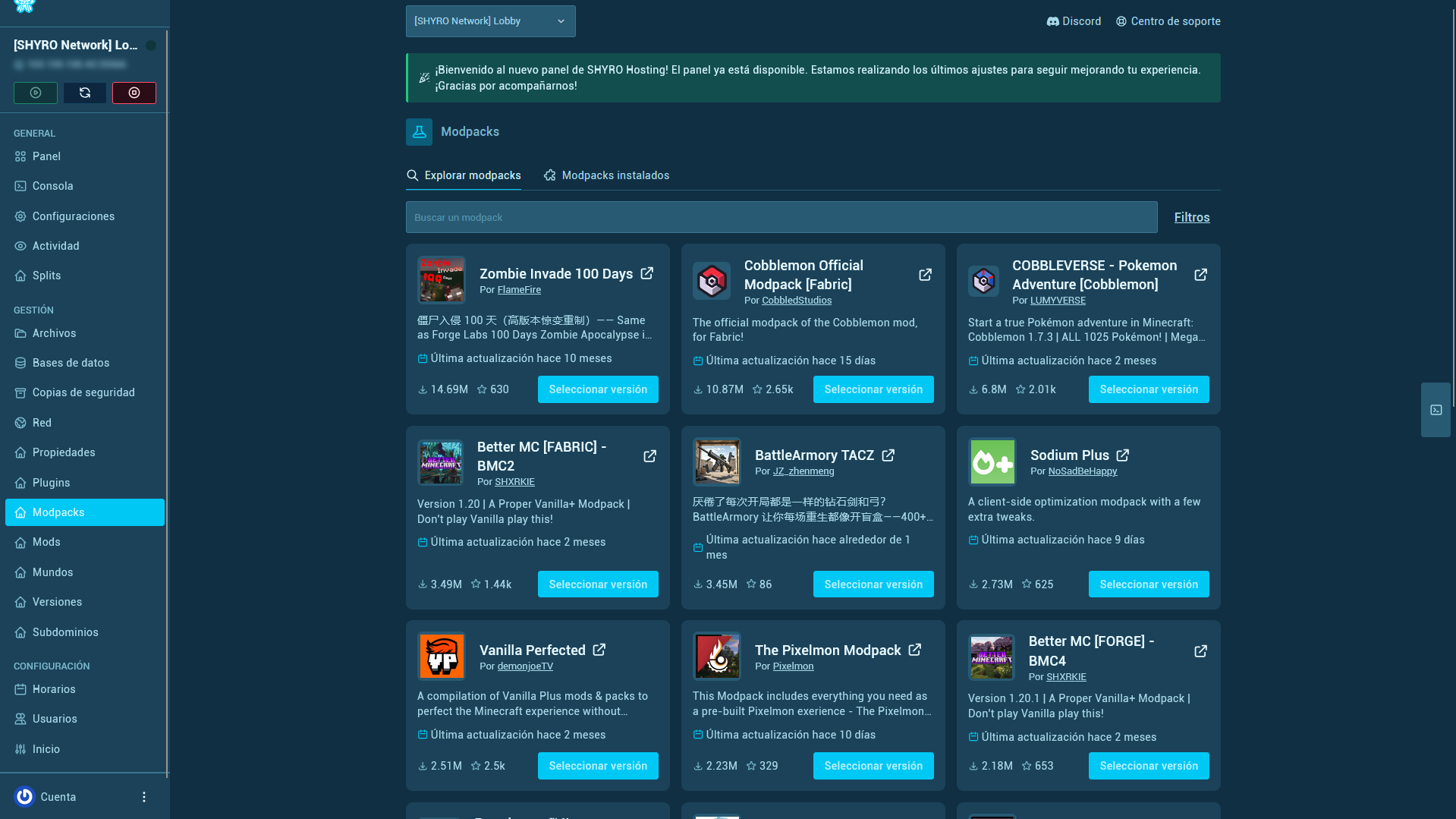
Task: Open Copias de seguridad page
Action: [x=85, y=392]
